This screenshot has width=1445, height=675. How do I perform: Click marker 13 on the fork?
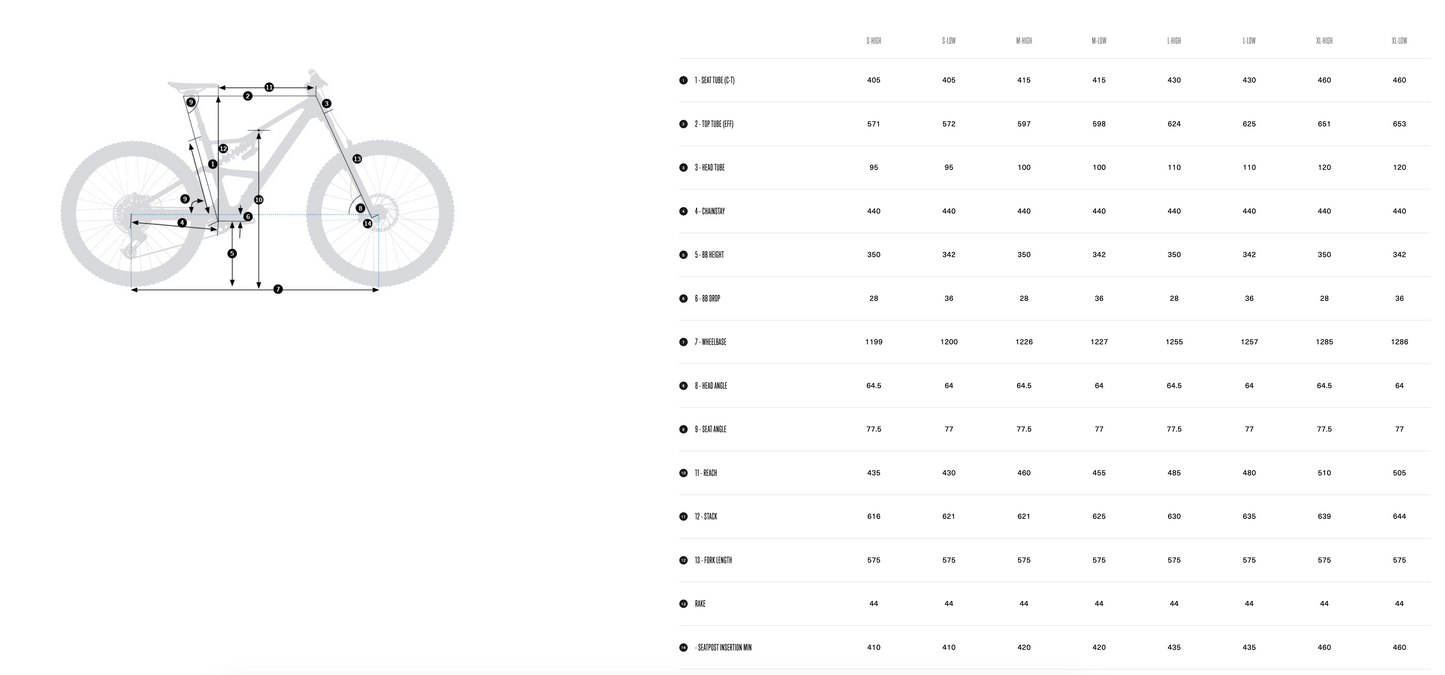point(357,159)
